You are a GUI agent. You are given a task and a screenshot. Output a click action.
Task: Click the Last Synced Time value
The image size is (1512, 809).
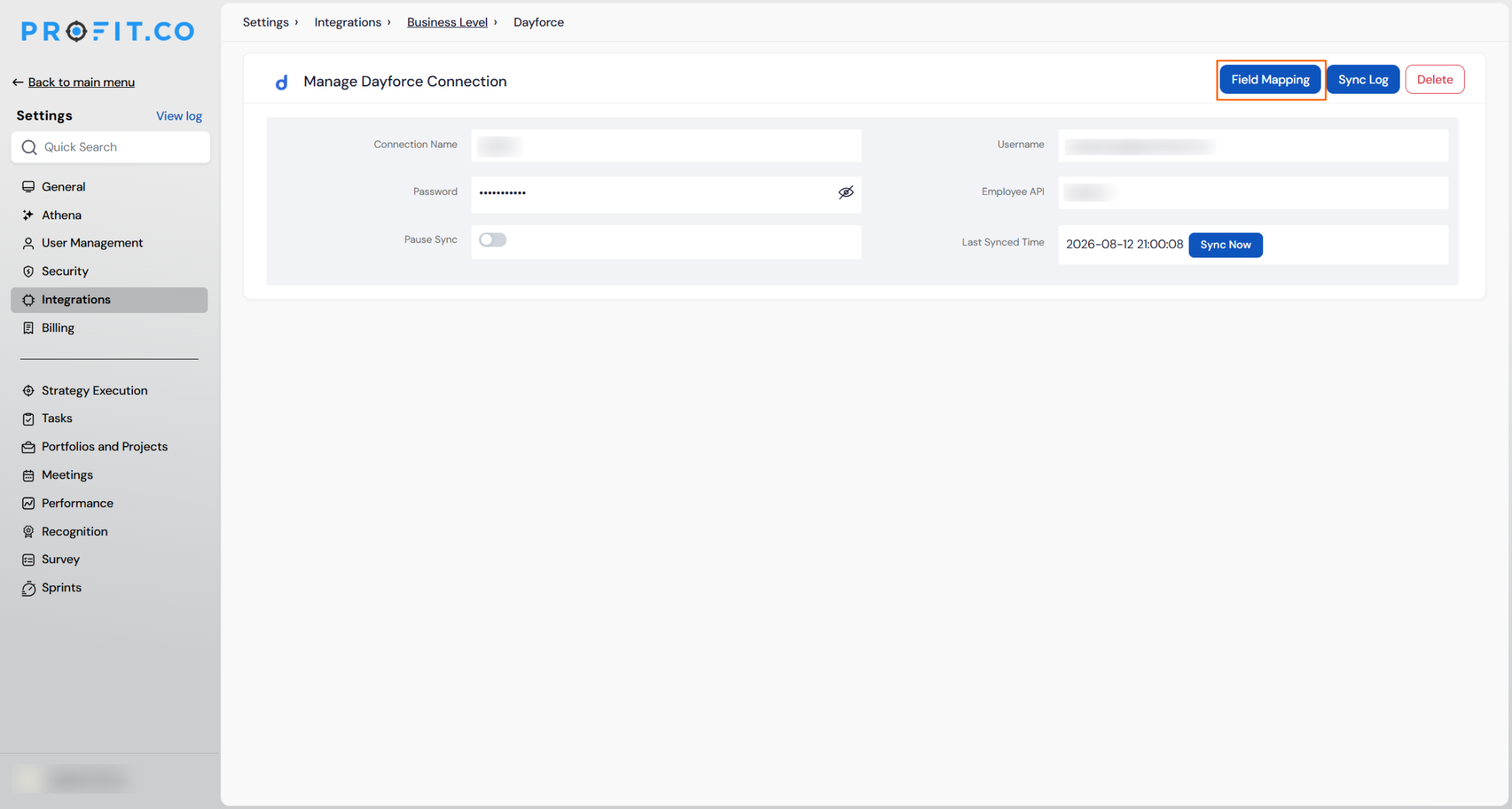coord(1124,244)
